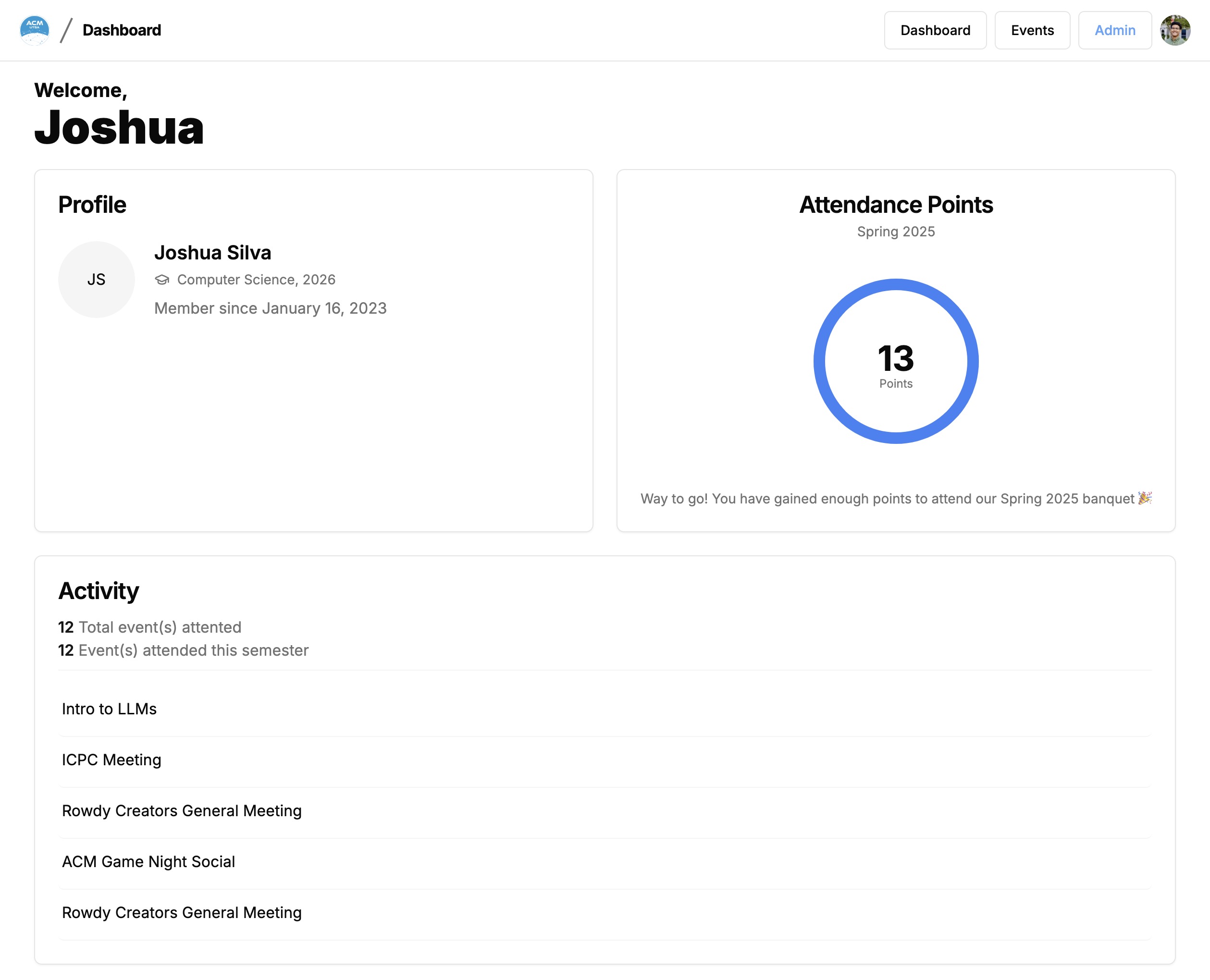Open the ACM Game Night Social entry
The width and height of the screenshot is (1210, 980).
point(148,861)
